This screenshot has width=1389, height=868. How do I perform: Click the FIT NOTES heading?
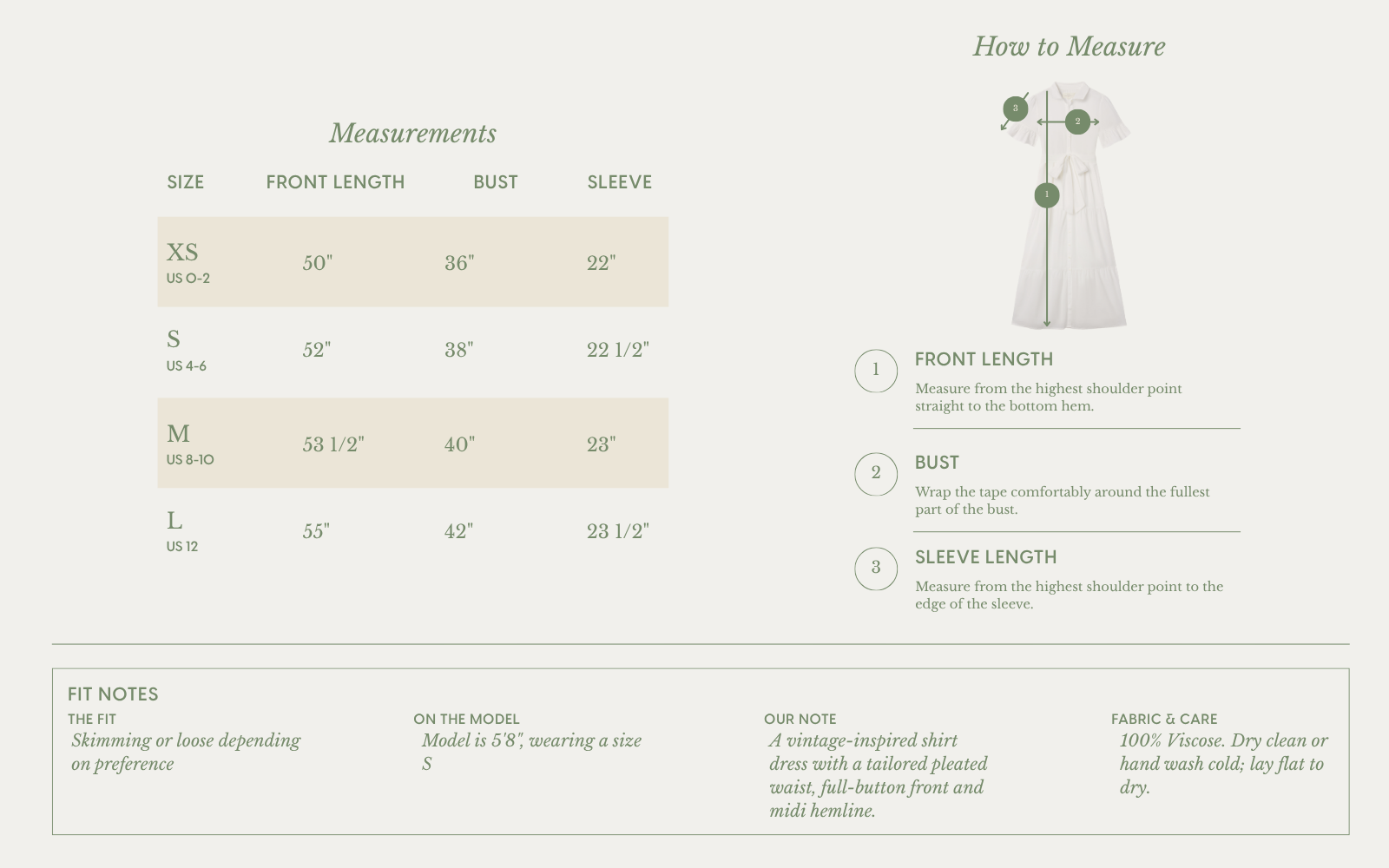pyautogui.click(x=113, y=694)
